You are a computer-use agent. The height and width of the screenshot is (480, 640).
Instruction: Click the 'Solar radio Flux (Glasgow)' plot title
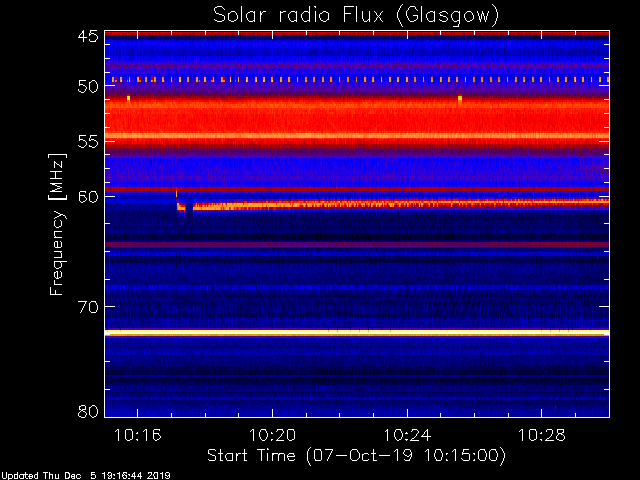click(356, 15)
